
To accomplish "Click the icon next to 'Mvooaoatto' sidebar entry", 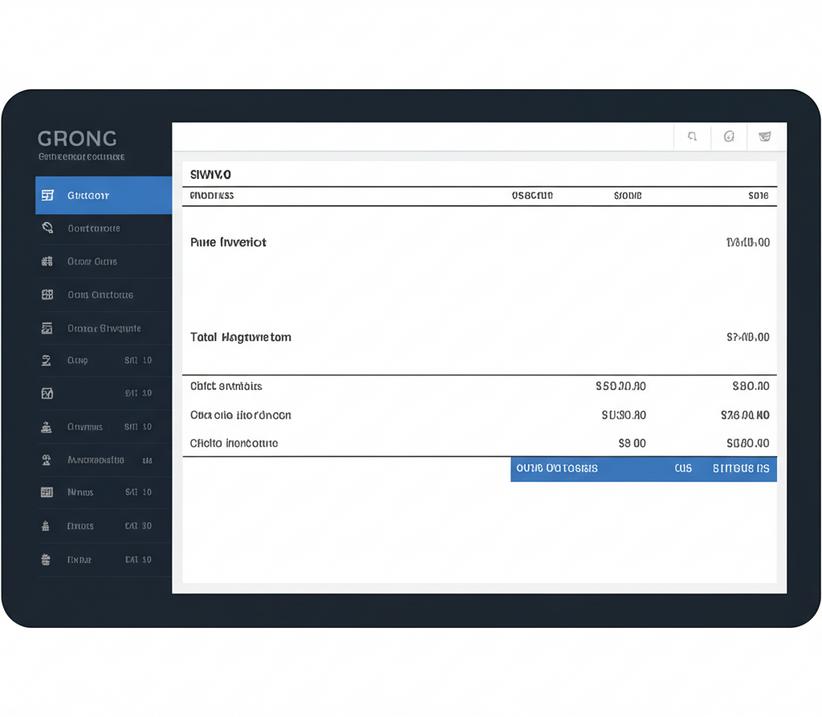I will [47, 460].
